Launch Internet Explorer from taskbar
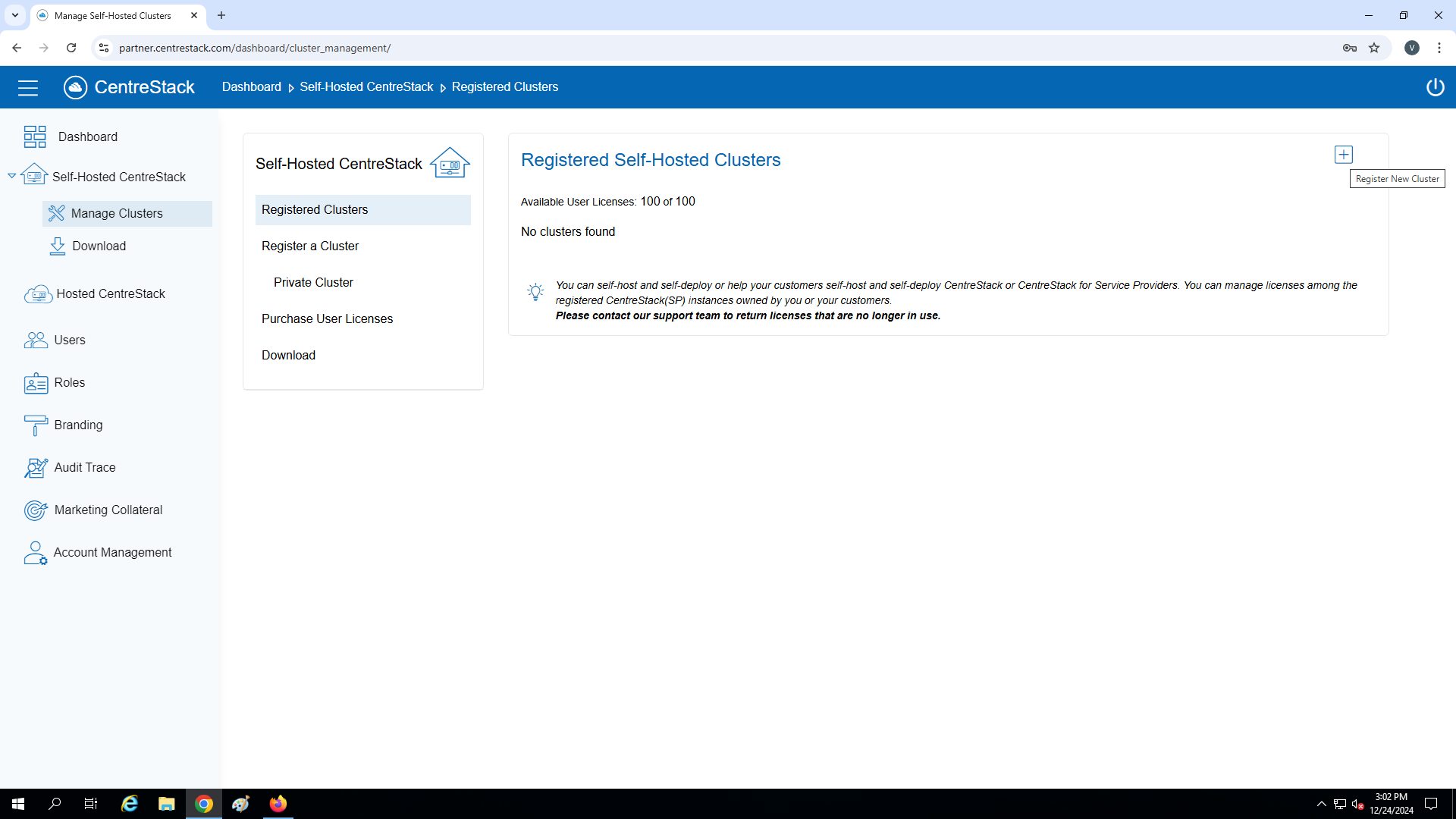 [x=130, y=804]
